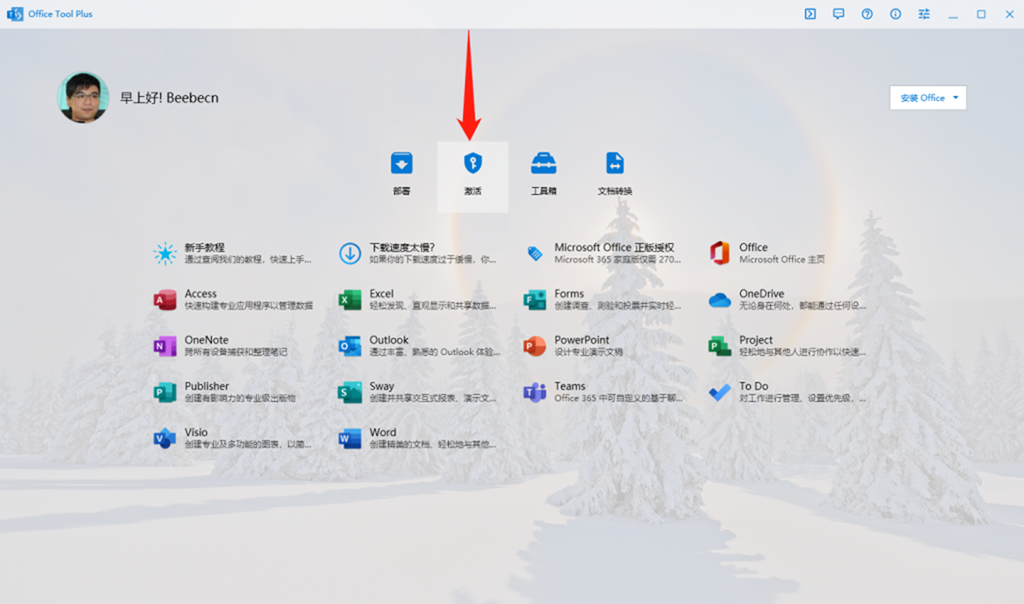Open the settings sliders icon in title bar

point(923,14)
